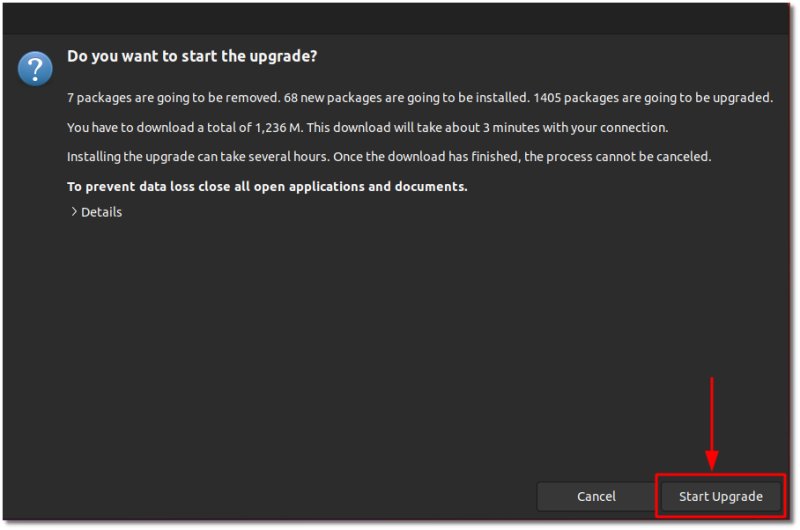Click the "1405 packages" upgraded sentence
This screenshot has height=530, width=800.
653,97
